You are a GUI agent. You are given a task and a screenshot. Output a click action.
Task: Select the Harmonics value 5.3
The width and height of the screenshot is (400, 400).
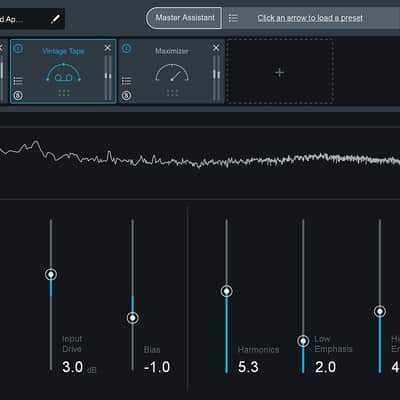tap(248, 367)
